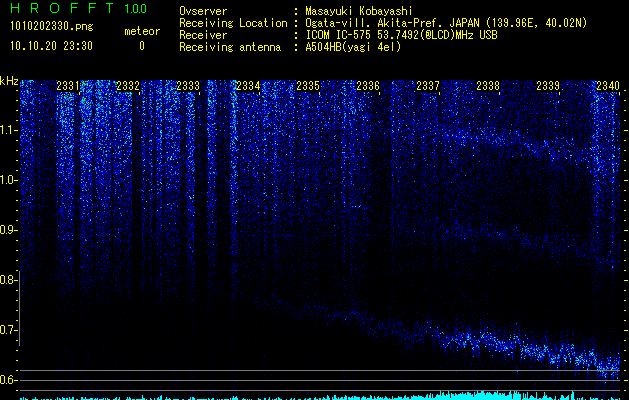Click time marker 2333
The height and width of the screenshot is (400, 629).
coord(188,86)
